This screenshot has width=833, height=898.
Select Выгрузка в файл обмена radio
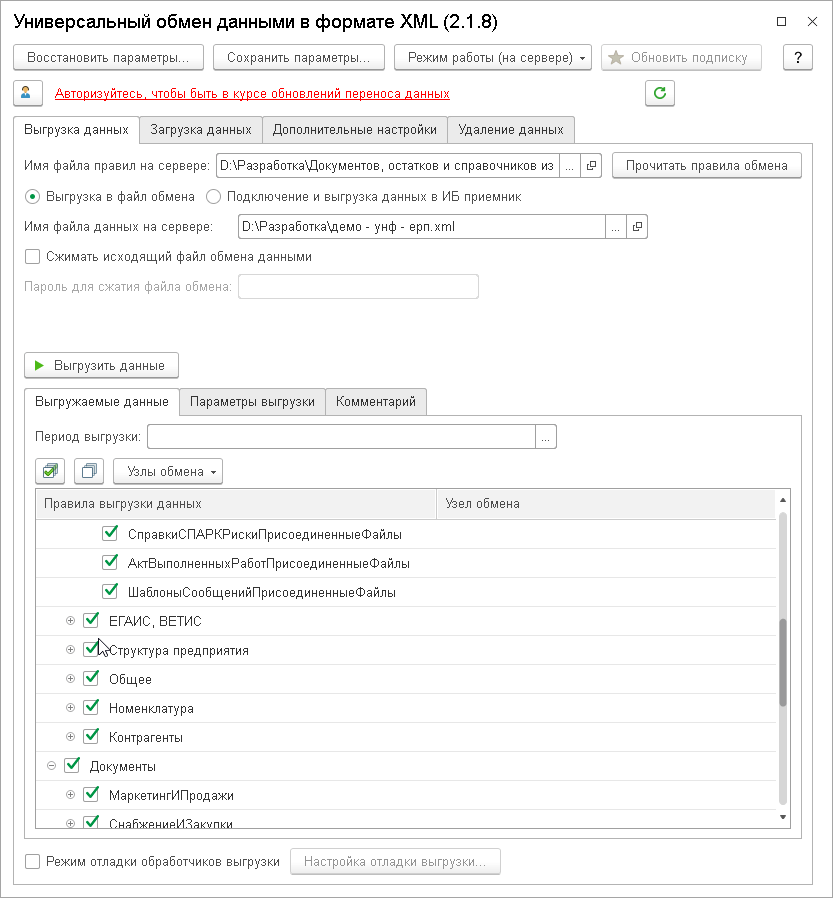point(33,197)
